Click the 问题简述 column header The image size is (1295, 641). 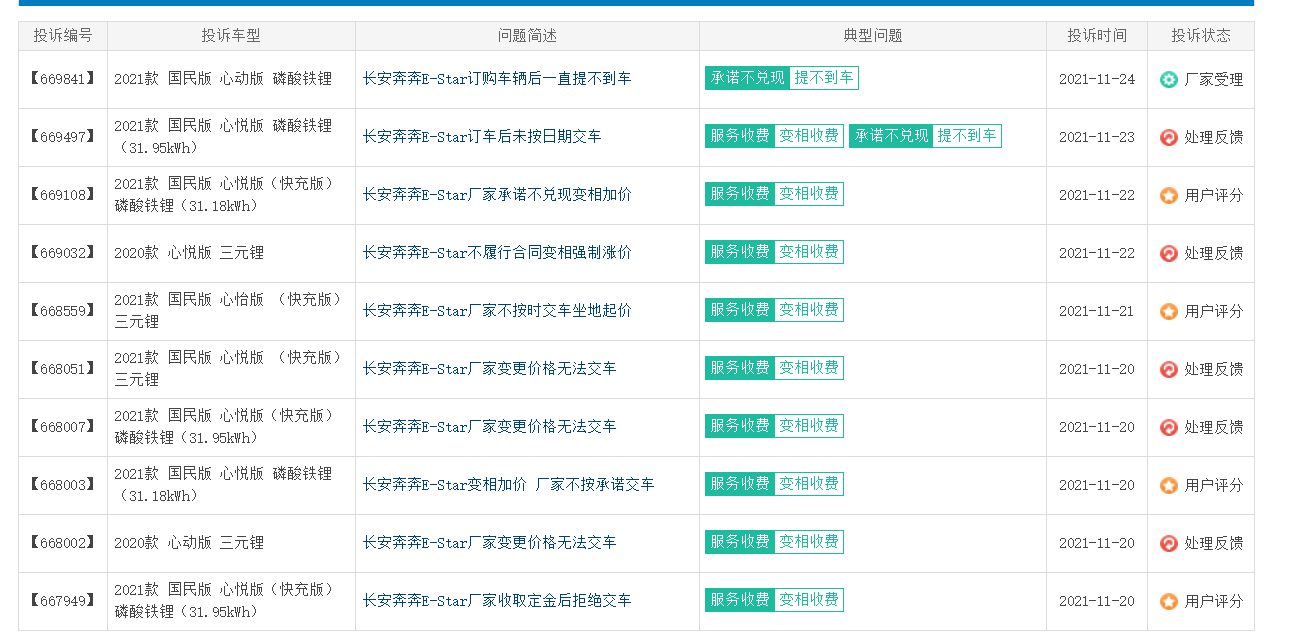pos(527,36)
